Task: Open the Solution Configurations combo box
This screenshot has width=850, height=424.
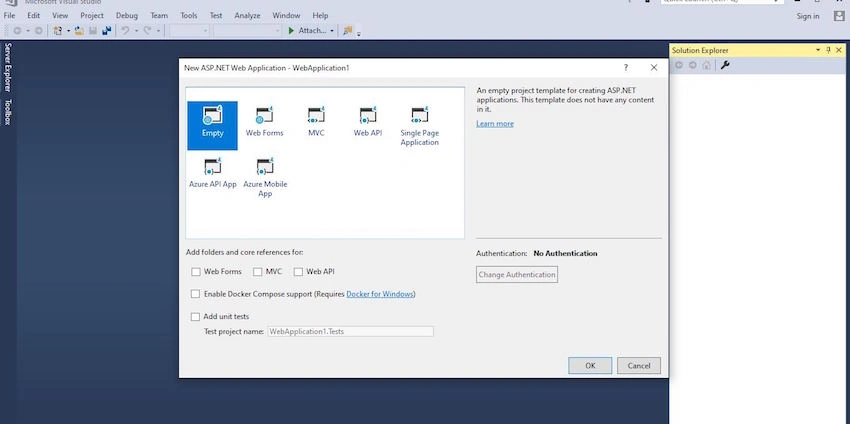Action: 189,31
